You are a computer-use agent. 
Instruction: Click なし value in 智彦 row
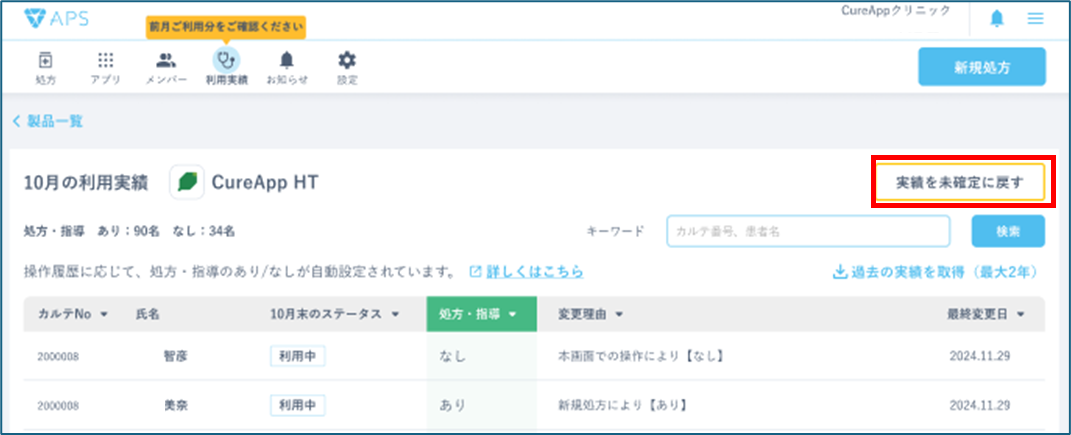pyautogui.click(x=451, y=356)
